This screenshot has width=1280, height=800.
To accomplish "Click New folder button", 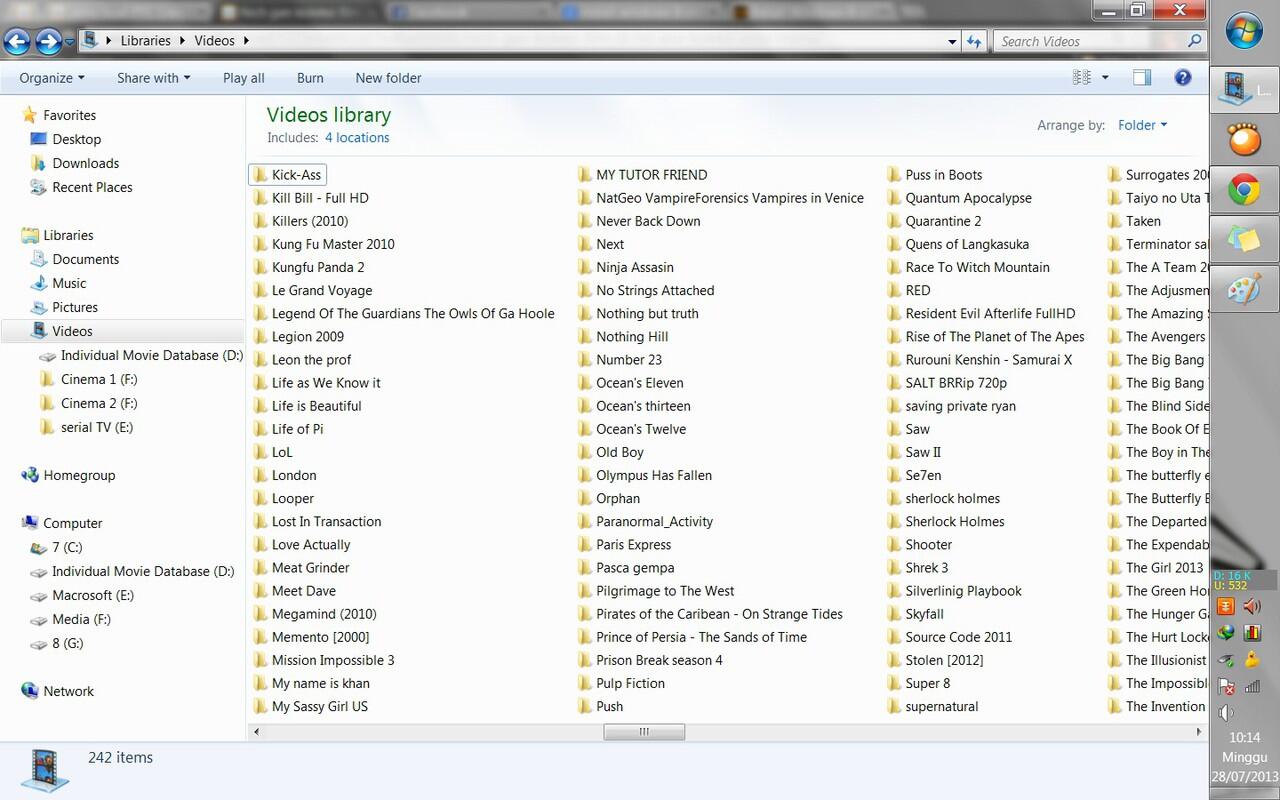I will [x=388, y=78].
